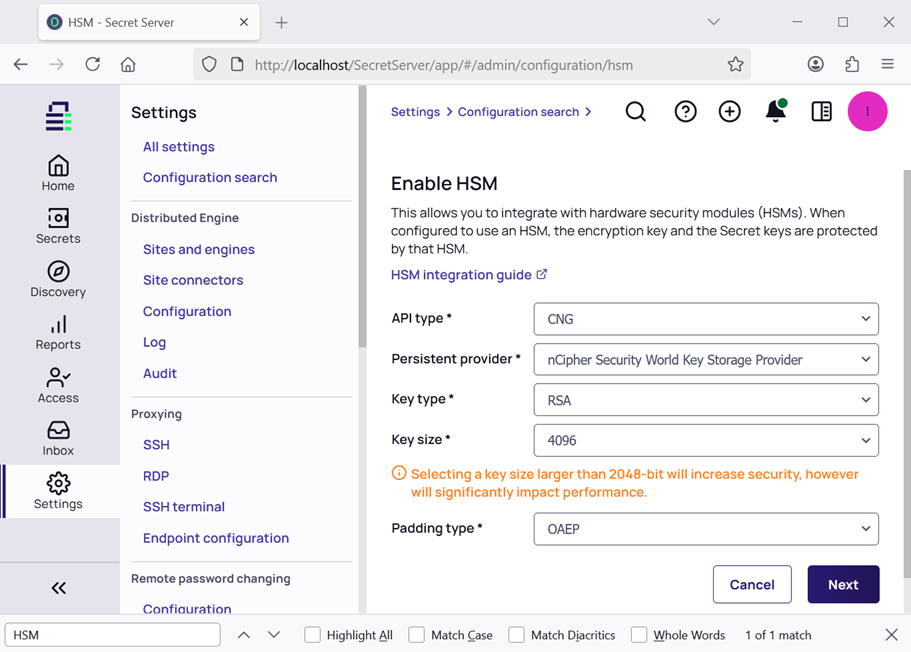Click the shield tracking protection icon
This screenshot has height=652, width=911.
[x=209, y=65]
